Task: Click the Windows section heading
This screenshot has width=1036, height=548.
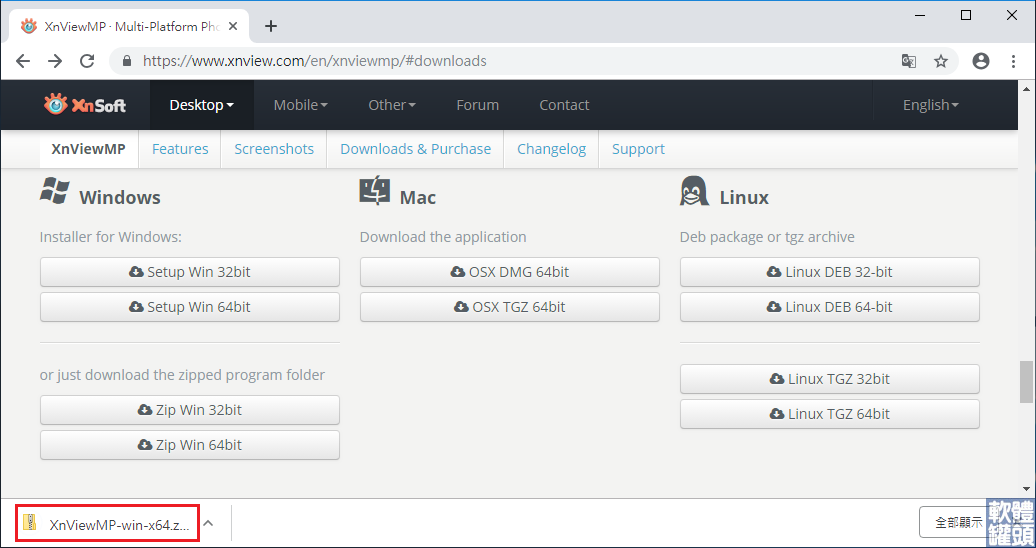Action: (x=120, y=197)
